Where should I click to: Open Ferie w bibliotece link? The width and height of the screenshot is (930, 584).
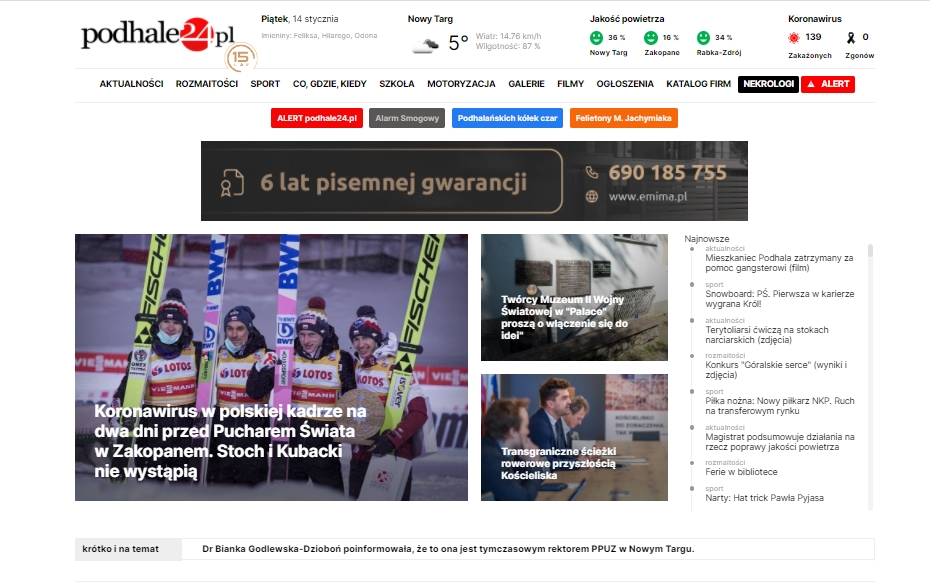pyautogui.click(x=741, y=472)
